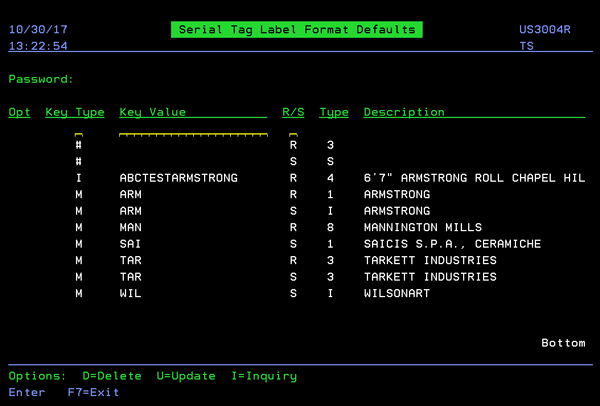Click the F7=Exit function key
600x406 pixels.
point(93,393)
